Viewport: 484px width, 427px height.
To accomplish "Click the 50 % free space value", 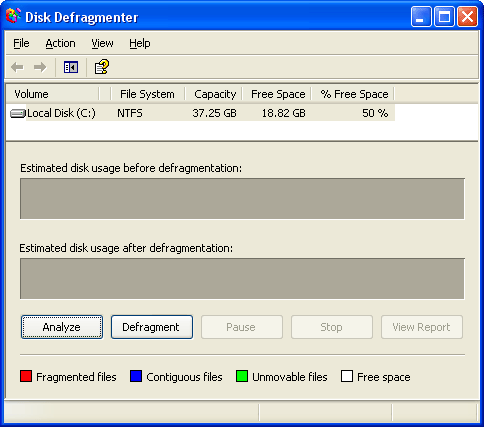I will [375, 113].
